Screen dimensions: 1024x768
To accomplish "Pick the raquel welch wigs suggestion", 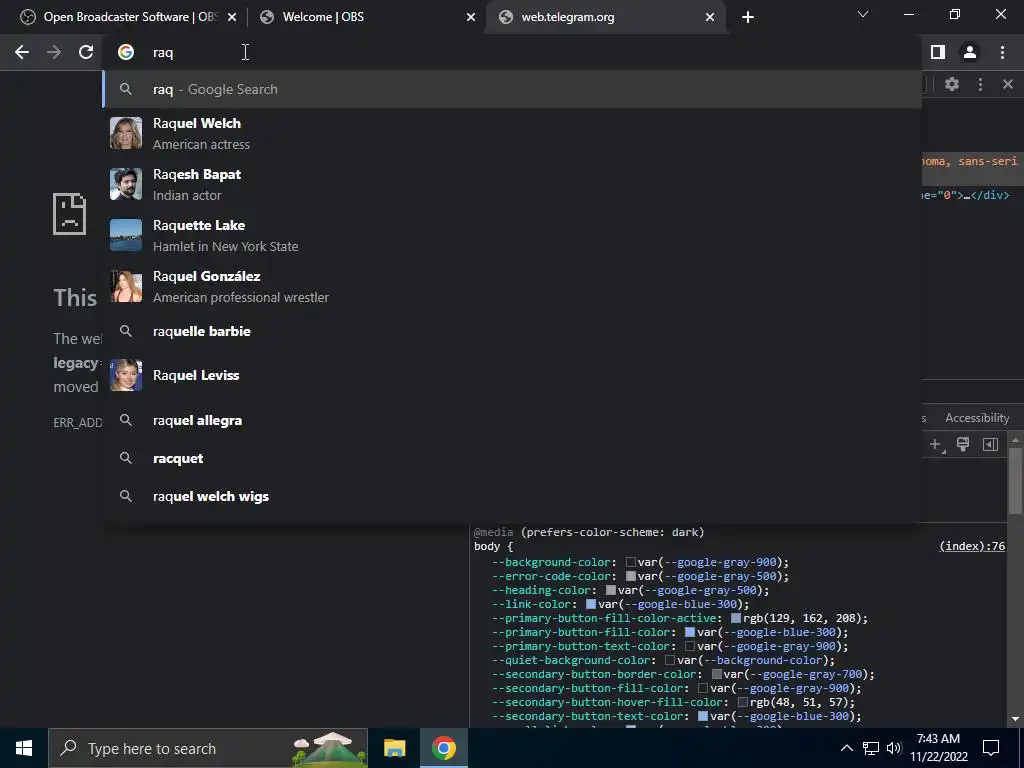I will [512, 496].
